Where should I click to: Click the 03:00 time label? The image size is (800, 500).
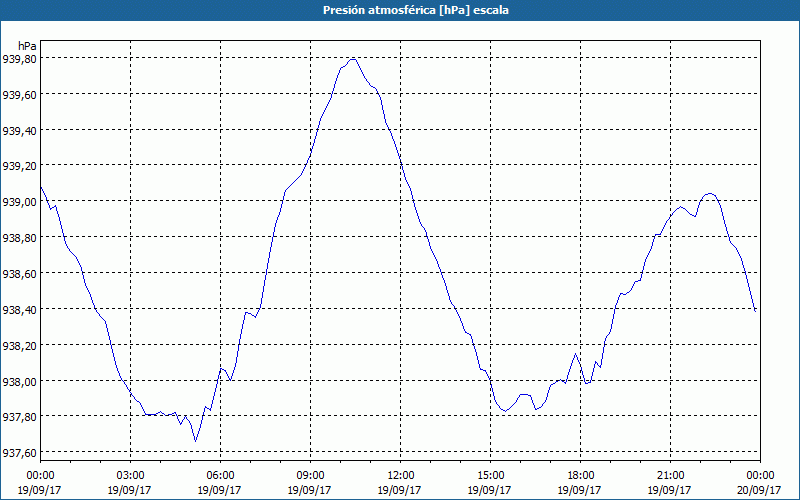[x=130, y=476]
